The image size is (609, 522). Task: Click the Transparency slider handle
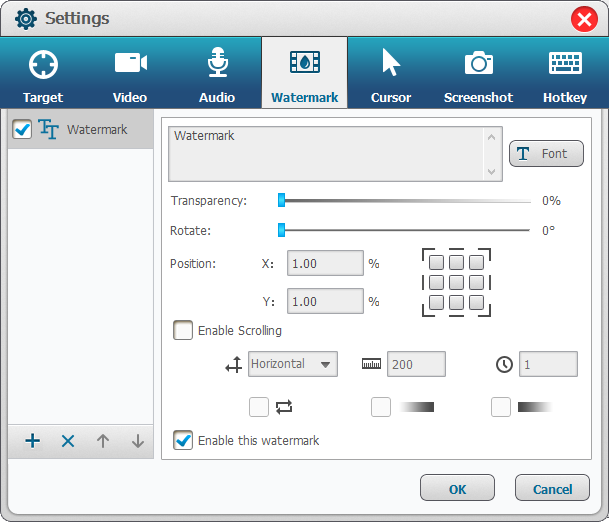pos(282,201)
